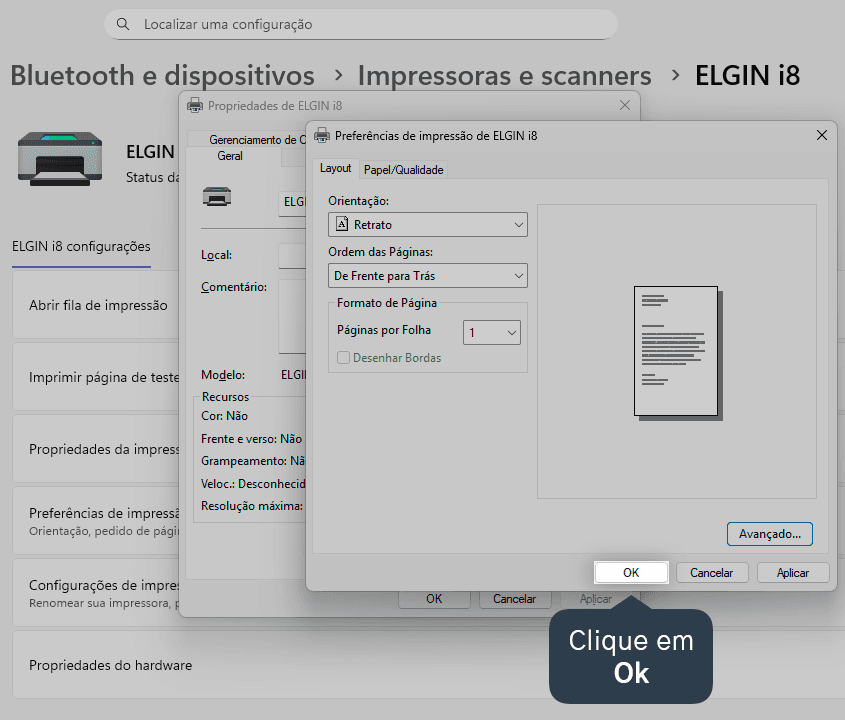This screenshot has height=720, width=845.
Task: Click the 'Páginas por Folha' label
Action: pyautogui.click(x=384, y=330)
